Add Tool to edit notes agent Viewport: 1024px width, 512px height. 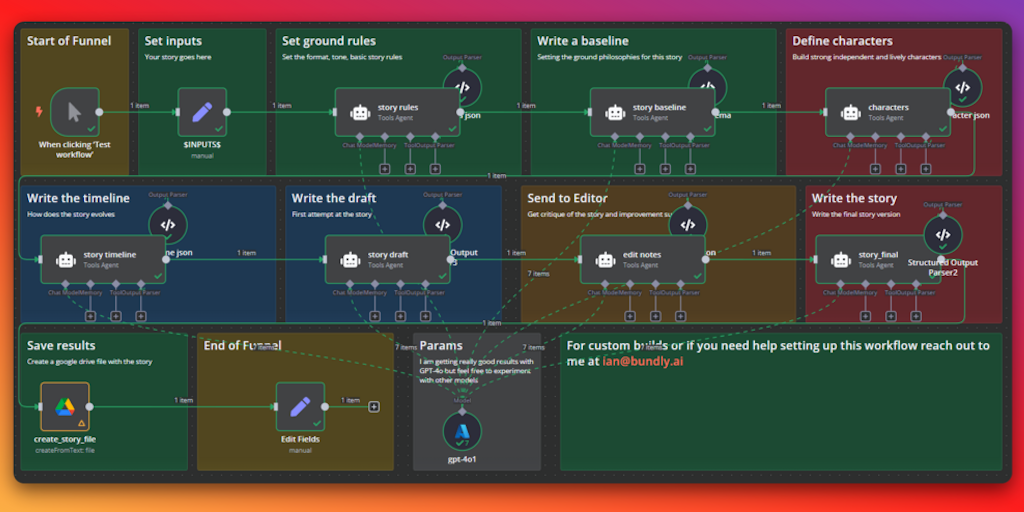(655, 316)
